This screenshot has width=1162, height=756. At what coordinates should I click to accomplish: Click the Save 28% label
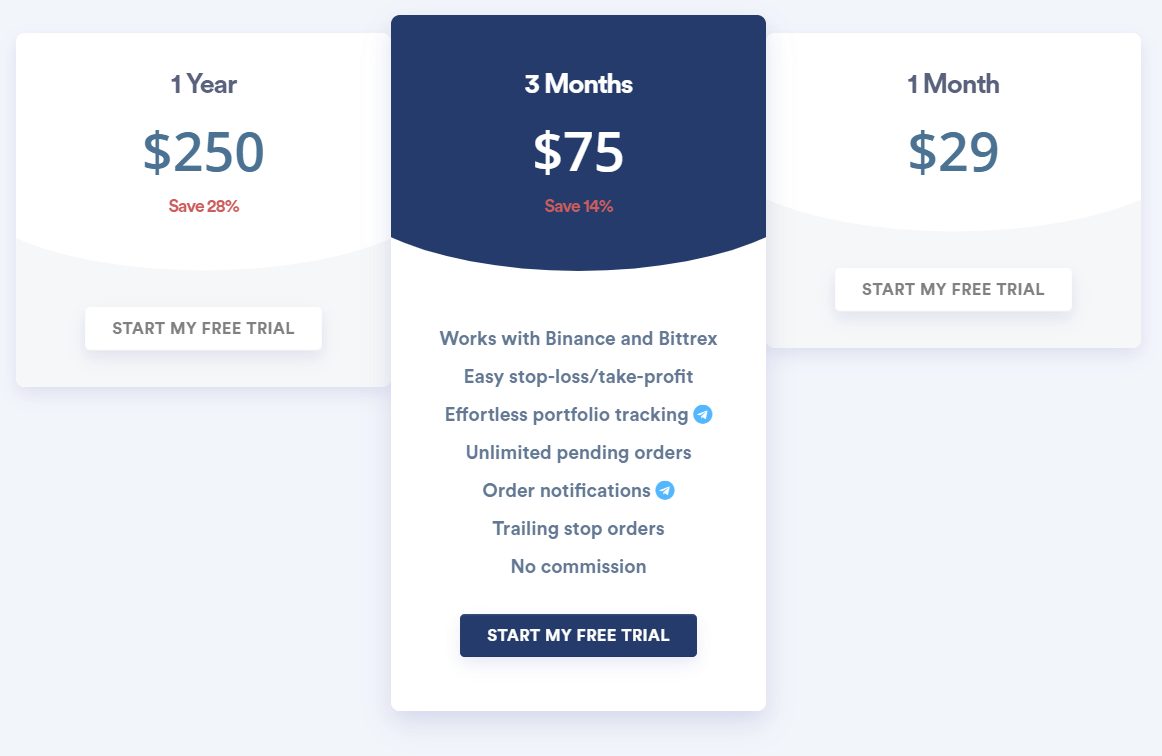click(x=204, y=206)
